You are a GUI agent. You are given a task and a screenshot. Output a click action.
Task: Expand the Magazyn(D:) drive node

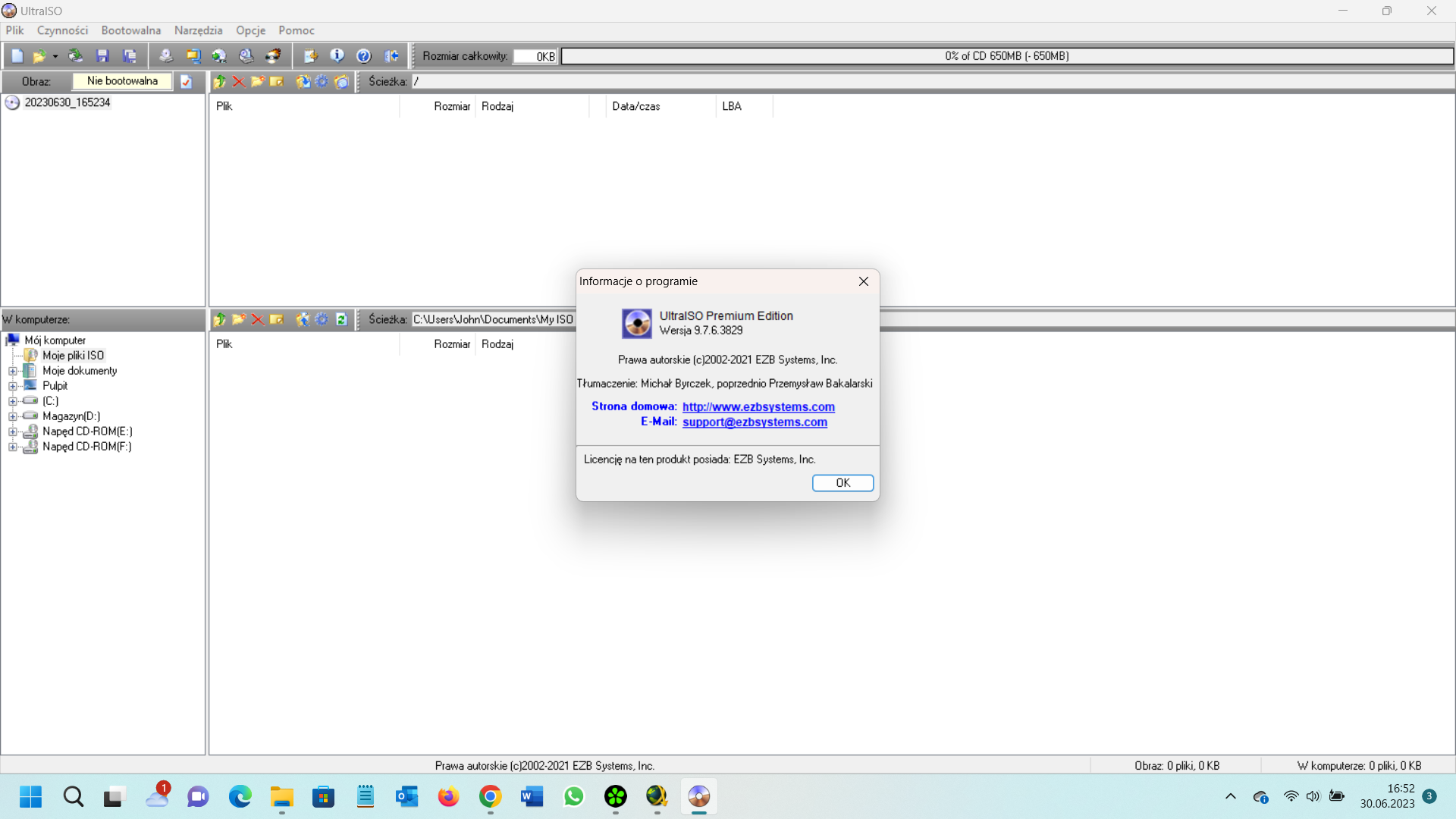12,417
